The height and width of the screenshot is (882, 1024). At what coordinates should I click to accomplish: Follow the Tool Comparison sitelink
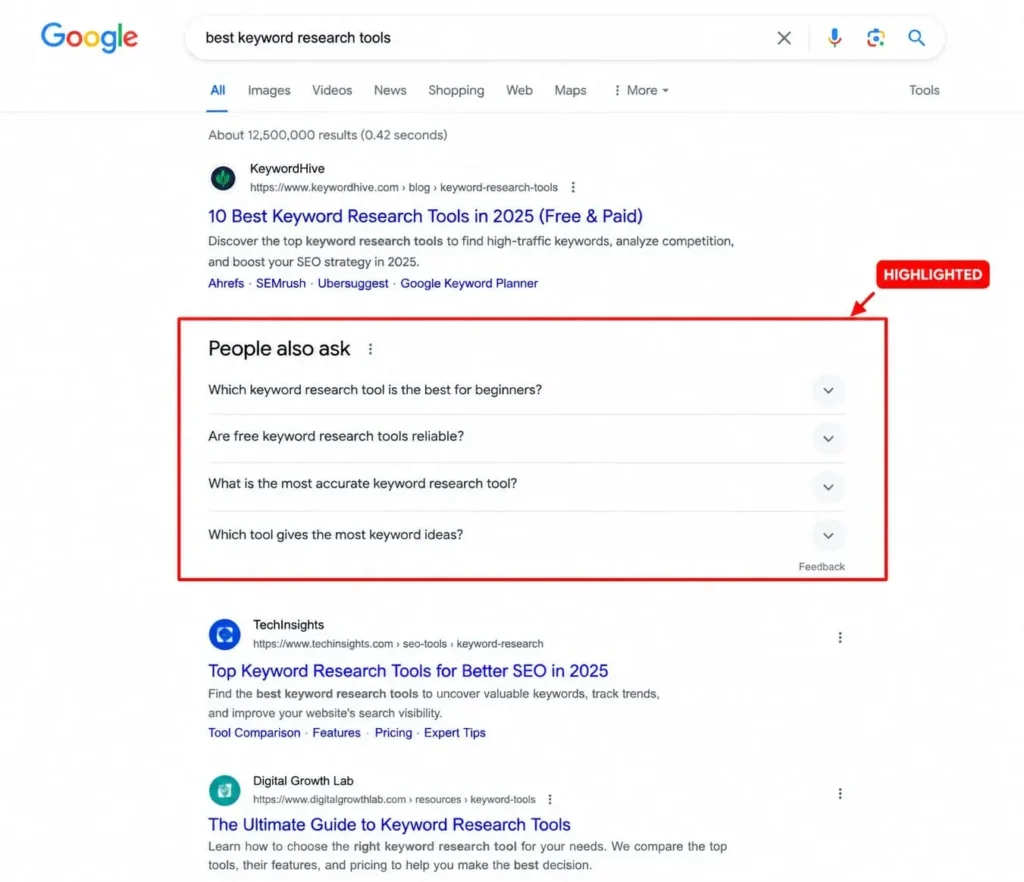pos(254,732)
